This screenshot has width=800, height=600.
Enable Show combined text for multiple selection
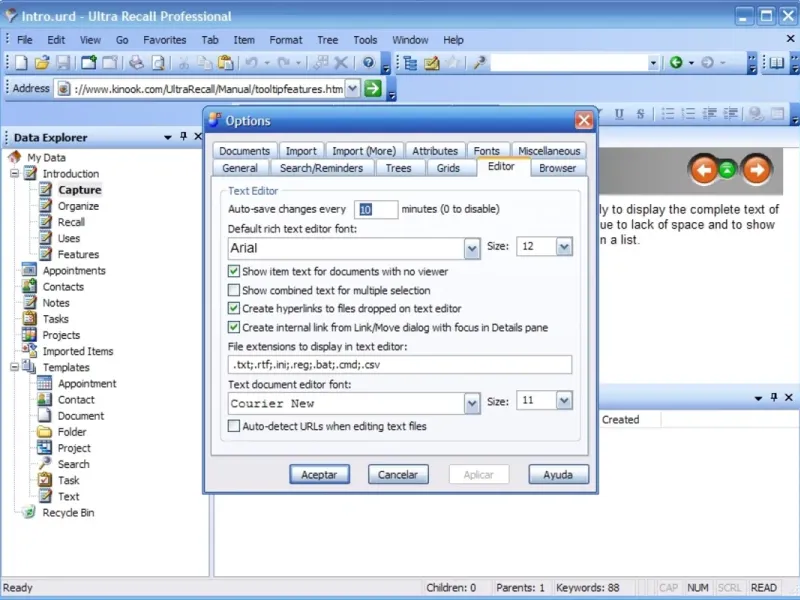click(234, 290)
